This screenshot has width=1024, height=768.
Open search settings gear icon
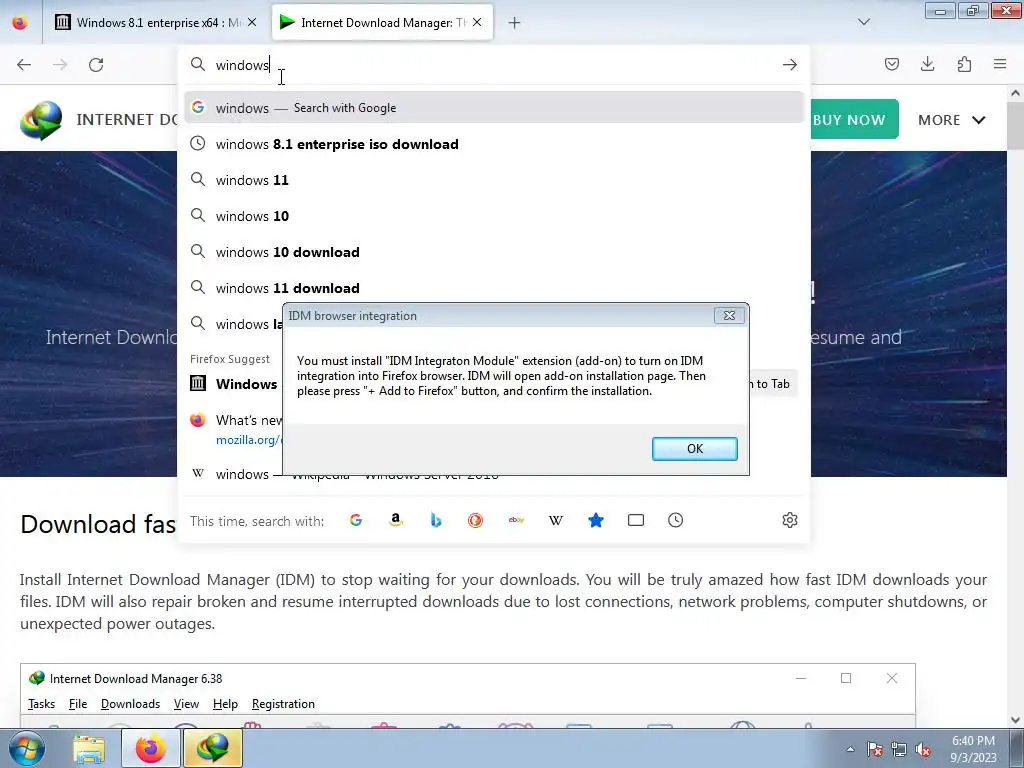point(790,520)
